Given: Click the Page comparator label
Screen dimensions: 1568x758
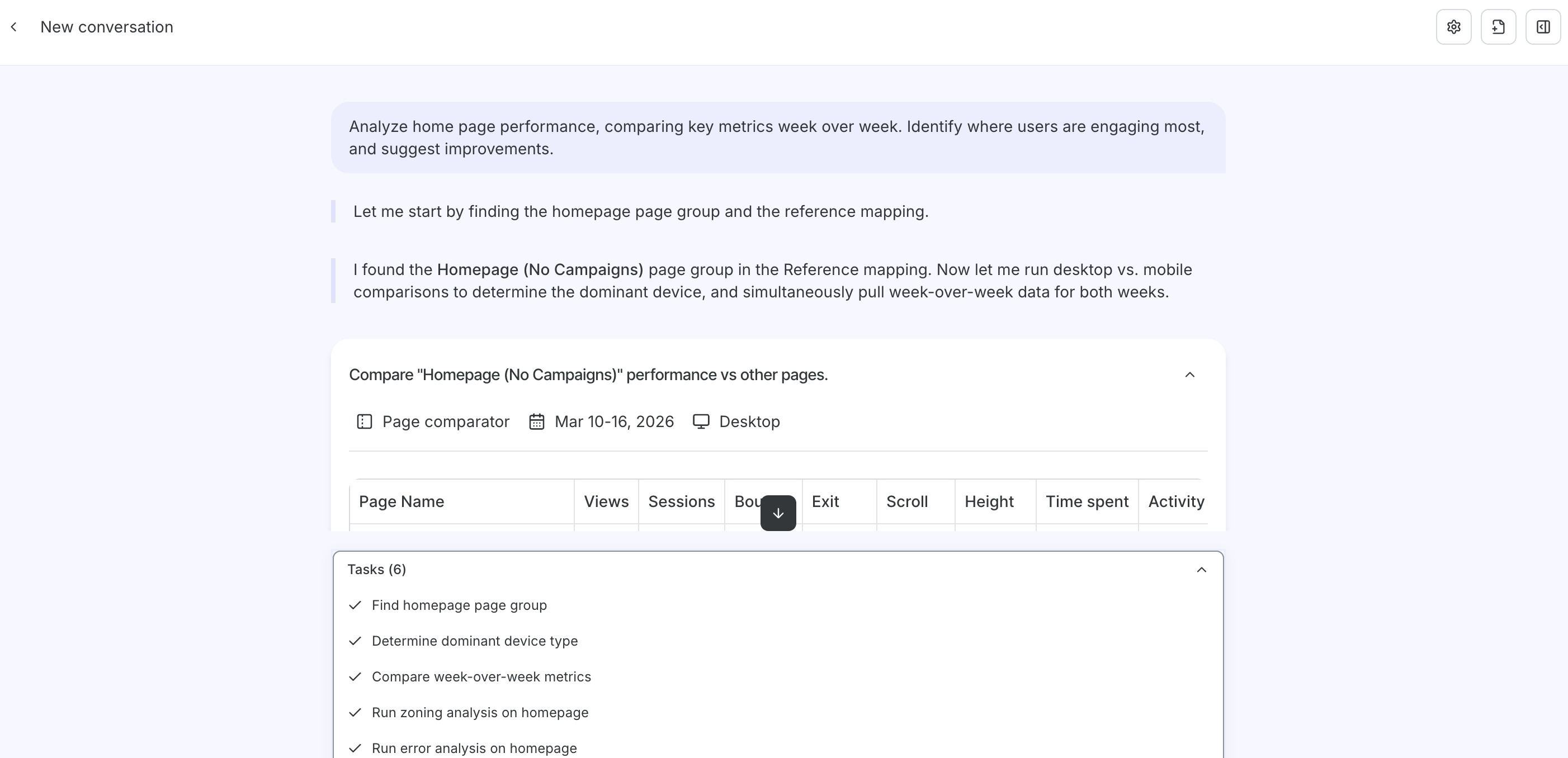Looking at the screenshot, I should [x=446, y=421].
